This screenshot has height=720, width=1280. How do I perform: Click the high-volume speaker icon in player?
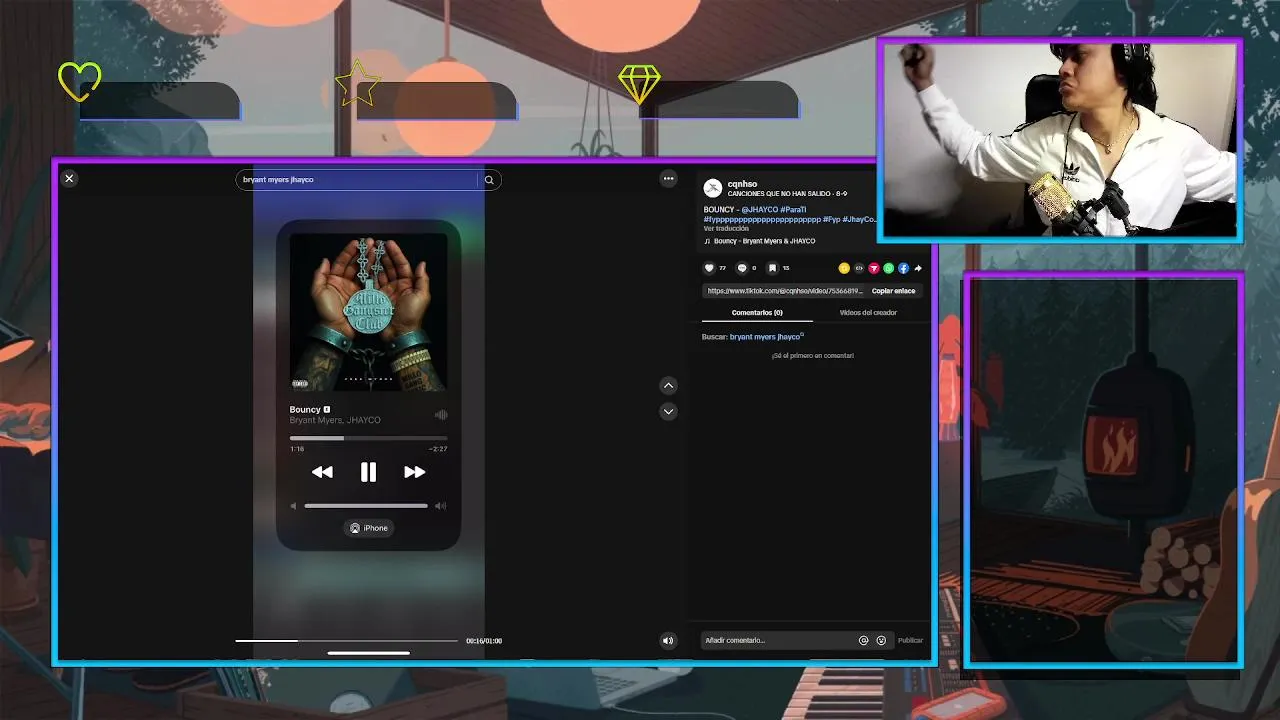[x=441, y=506]
